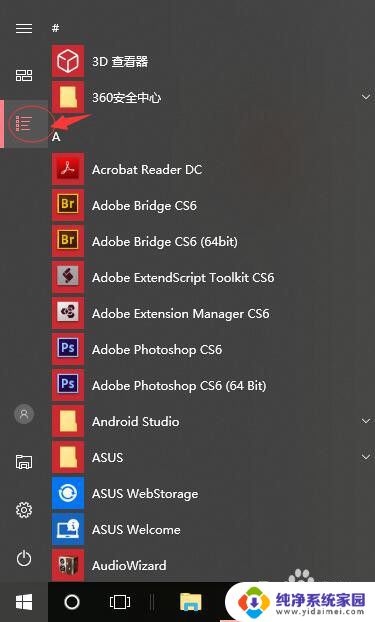Open the user account avatar icon
The image size is (375, 622).
[24, 414]
